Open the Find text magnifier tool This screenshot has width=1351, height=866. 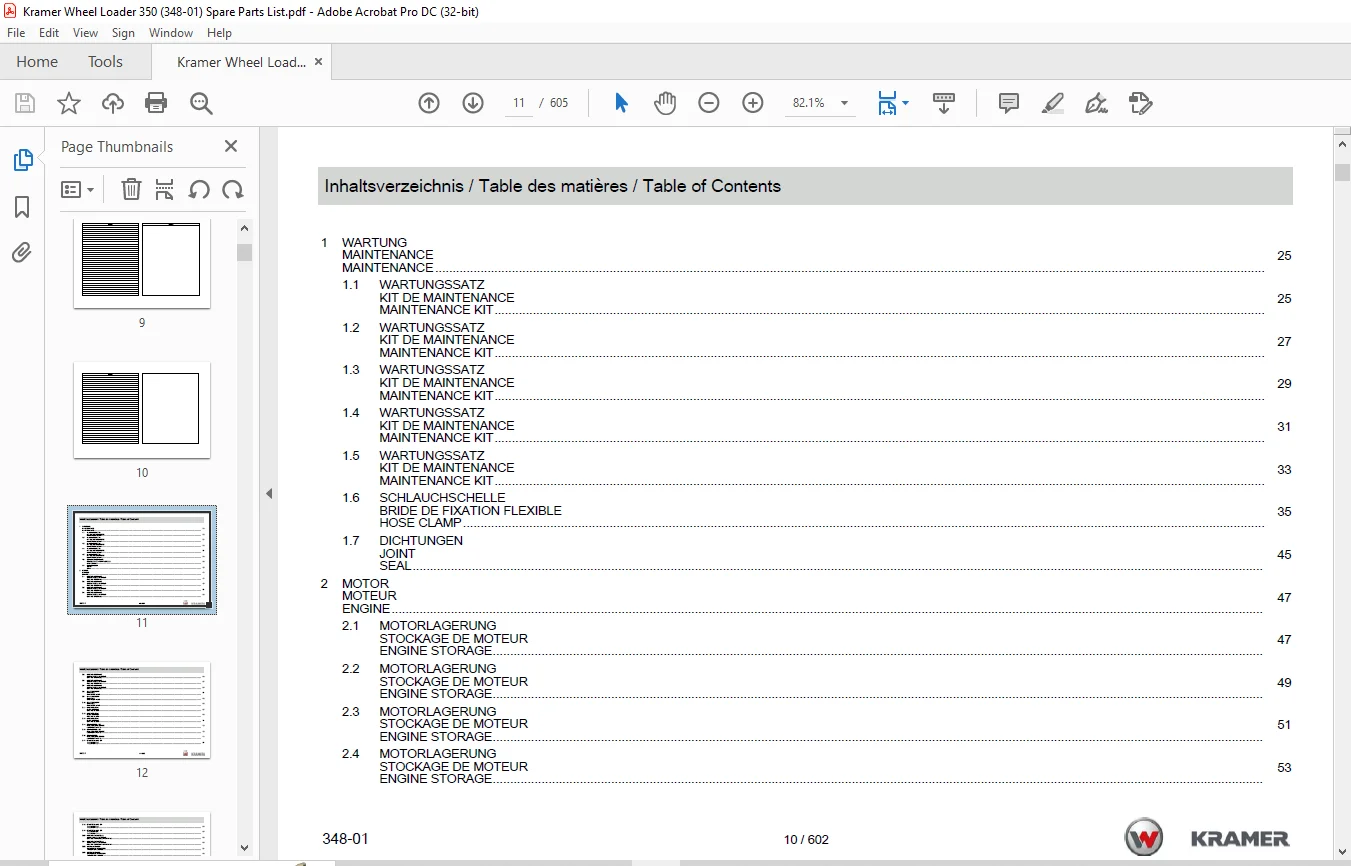click(x=201, y=103)
